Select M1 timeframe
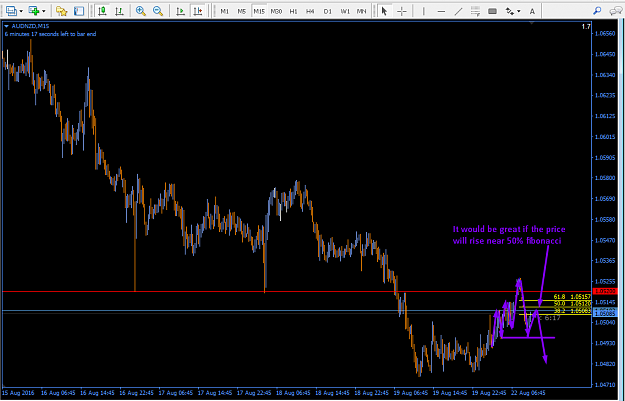The width and height of the screenshot is (625, 401). [x=224, y=12]
